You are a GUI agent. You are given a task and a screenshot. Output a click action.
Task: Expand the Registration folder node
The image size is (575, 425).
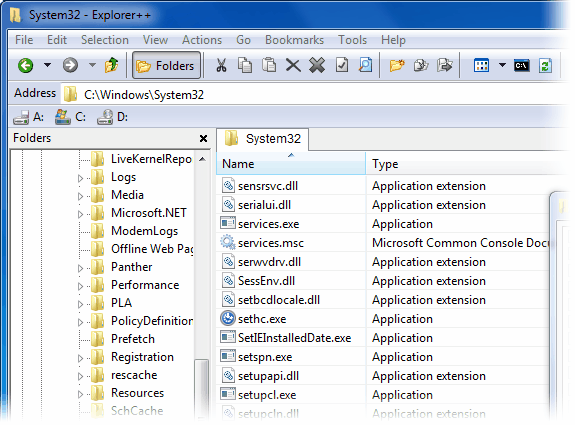coord(80,358)
